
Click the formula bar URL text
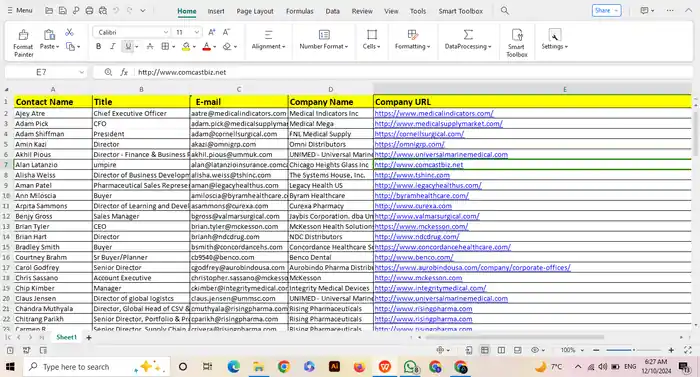click(x=182, y=72)
